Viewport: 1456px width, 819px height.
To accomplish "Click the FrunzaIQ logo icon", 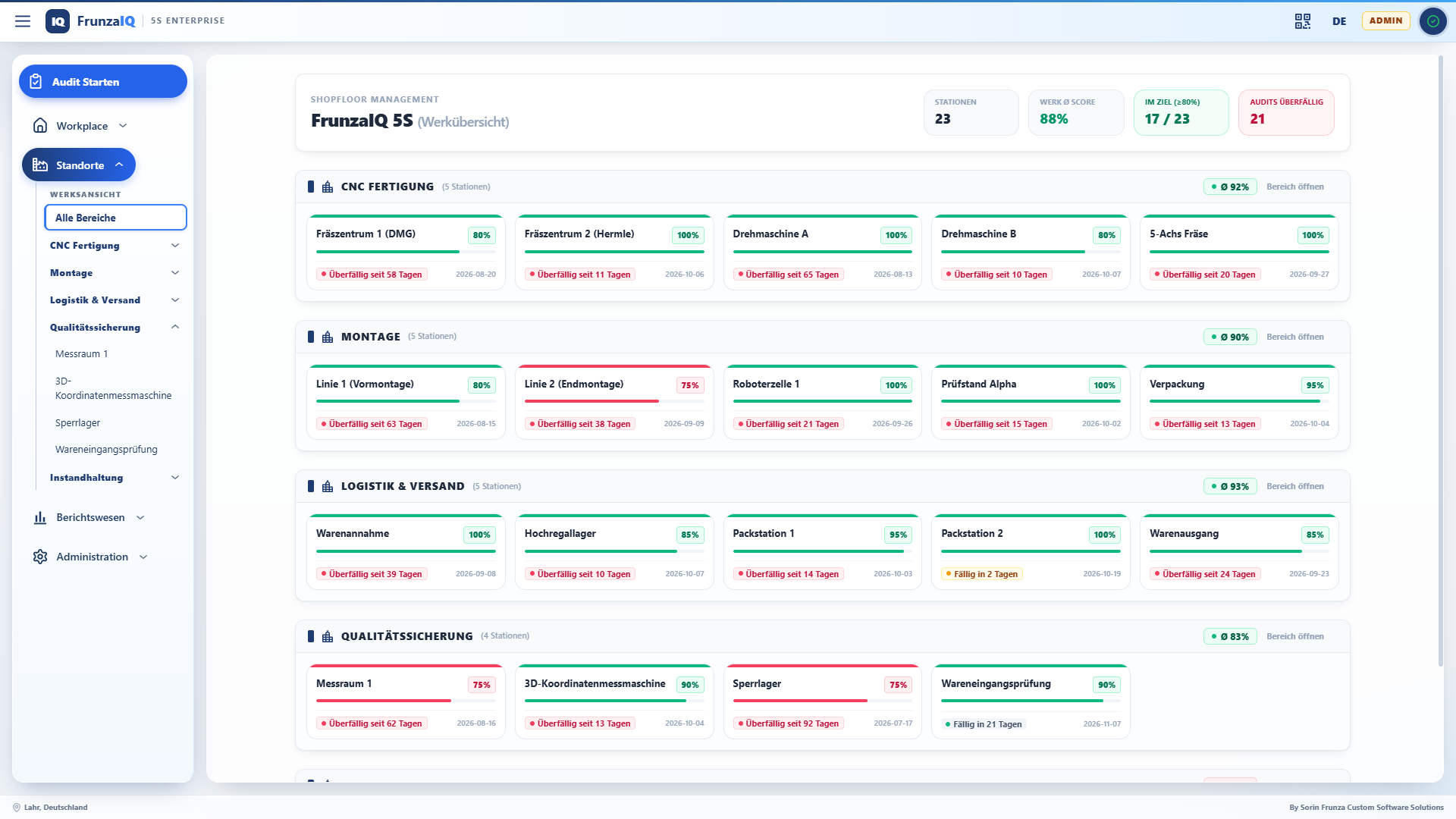I will [58, 21].
